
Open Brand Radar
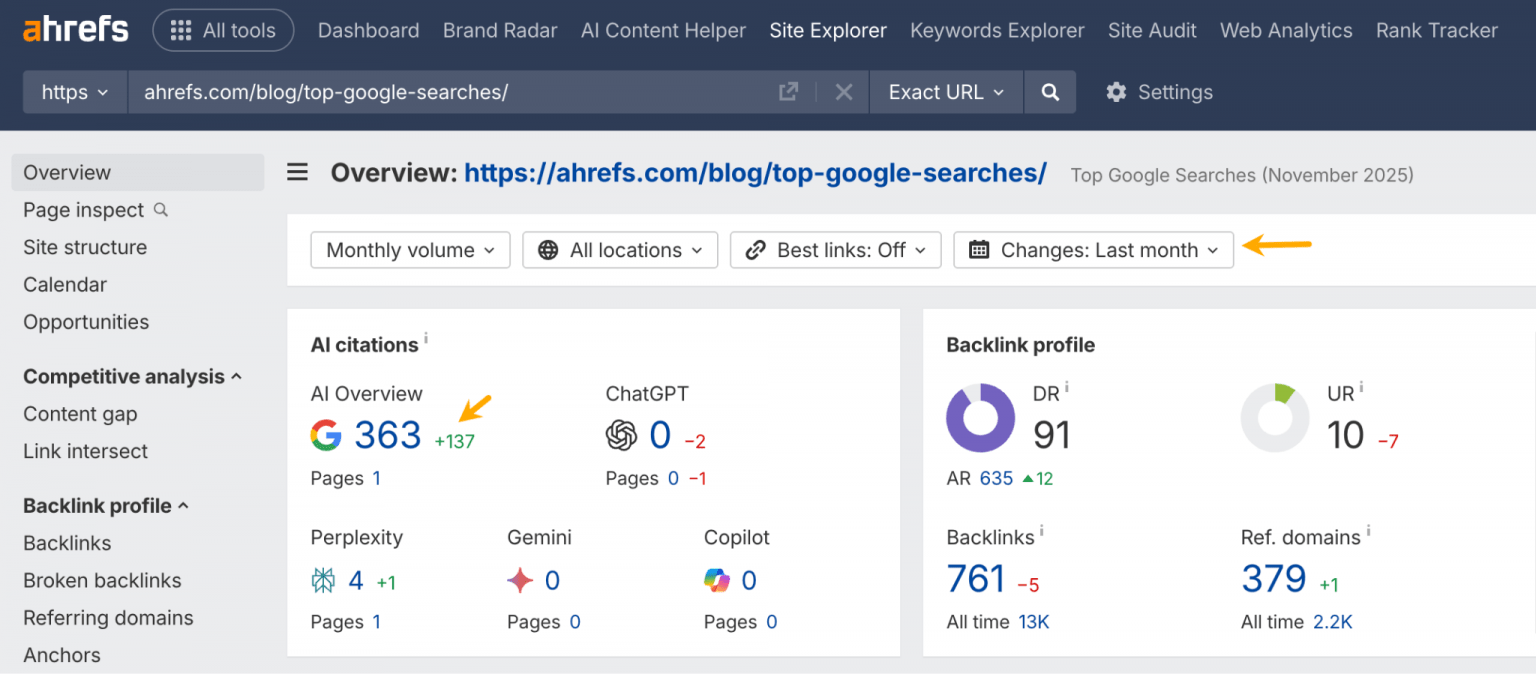tap(500, 31)
